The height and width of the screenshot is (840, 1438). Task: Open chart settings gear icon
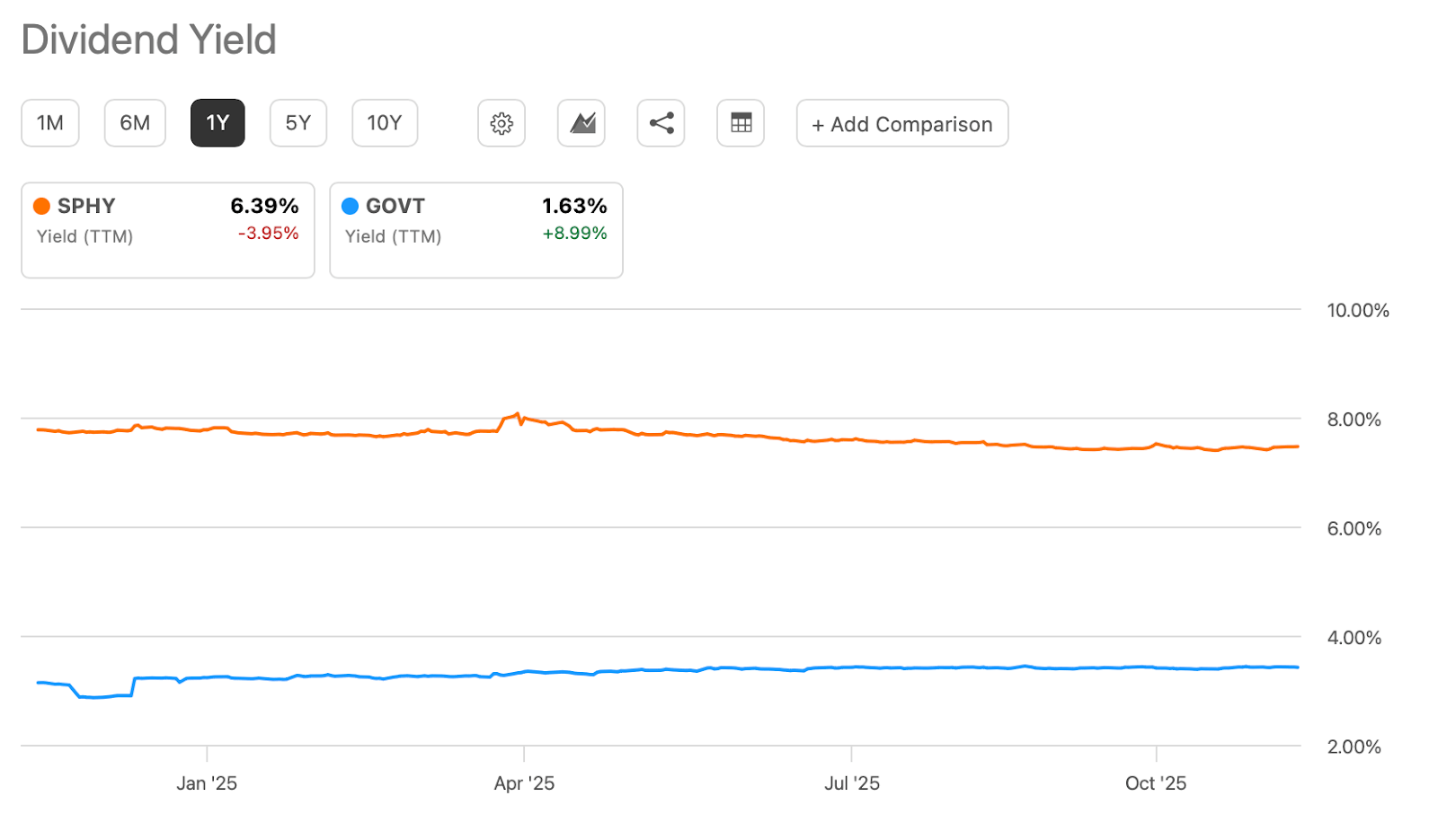[502, 123]
